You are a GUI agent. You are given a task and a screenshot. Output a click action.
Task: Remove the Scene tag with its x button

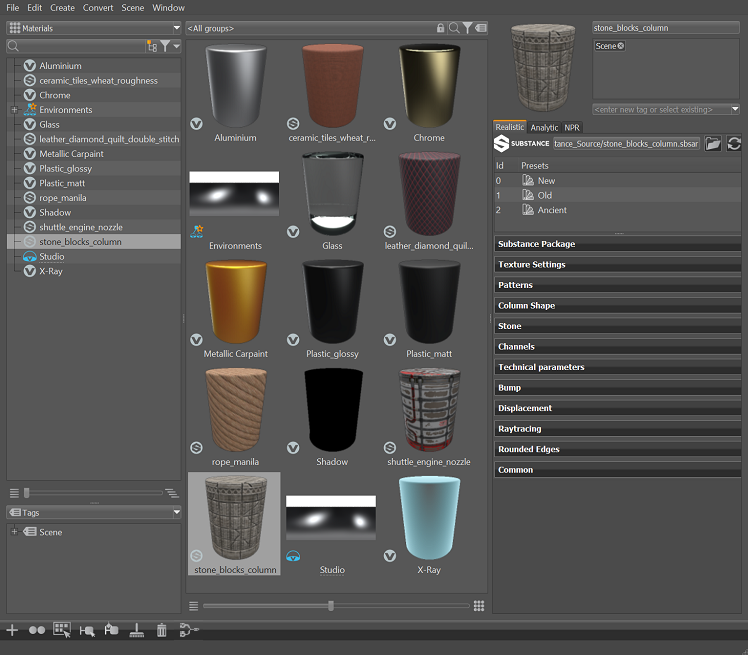click(620, 46)
